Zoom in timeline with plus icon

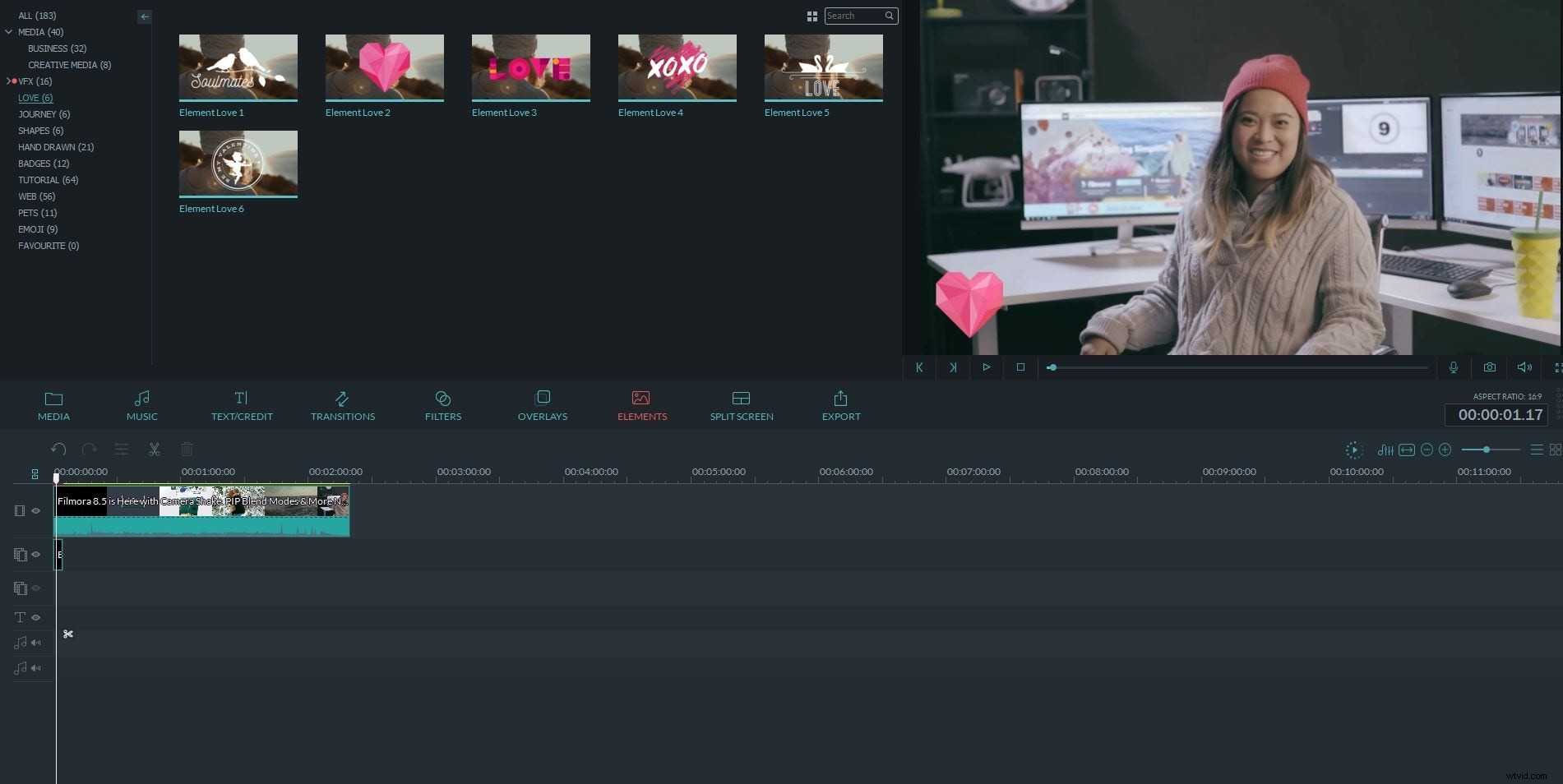coord(1445,450)
